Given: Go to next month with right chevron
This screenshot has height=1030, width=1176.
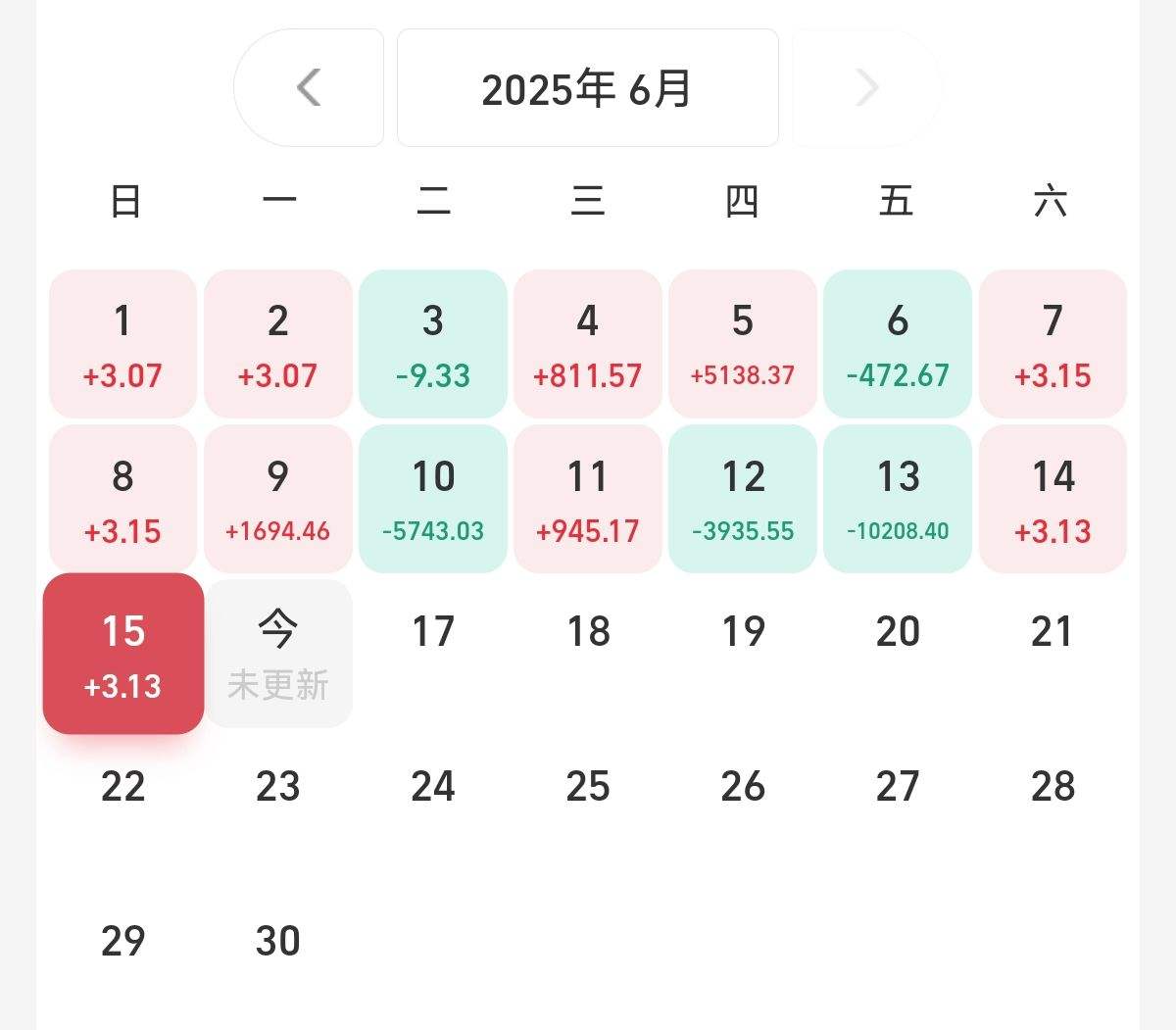Looking at the screenshot, I should [x=866, y=88].
